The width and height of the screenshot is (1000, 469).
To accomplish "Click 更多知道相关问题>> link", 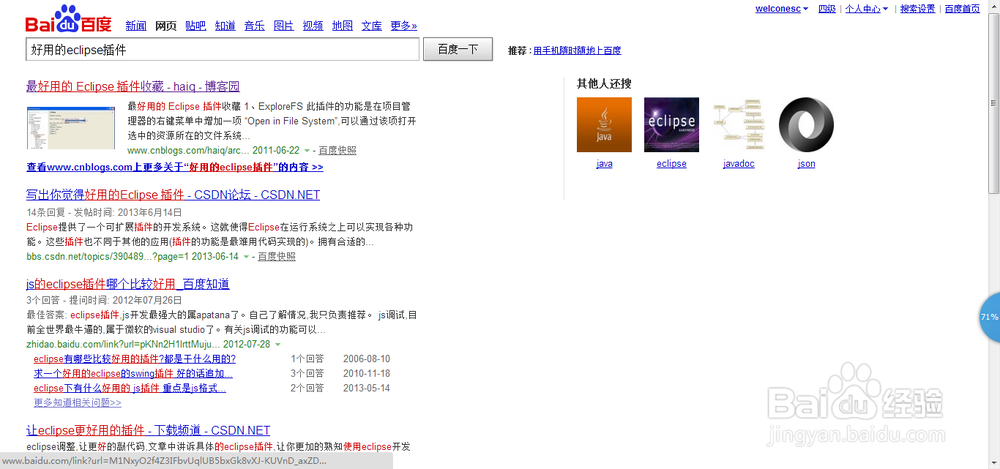I will pos(77,403).
